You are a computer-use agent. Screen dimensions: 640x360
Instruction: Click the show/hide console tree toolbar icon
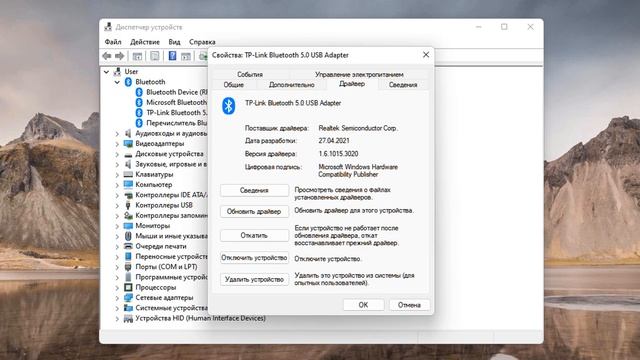[137, 56]
